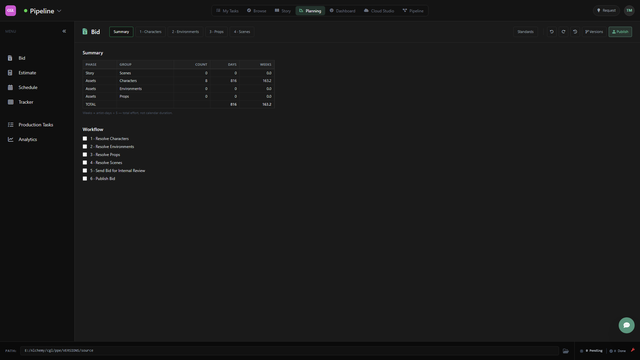This screenshot has width=640, height=360.
Task: Open the chat bubble button
Action: coord(626,325)
